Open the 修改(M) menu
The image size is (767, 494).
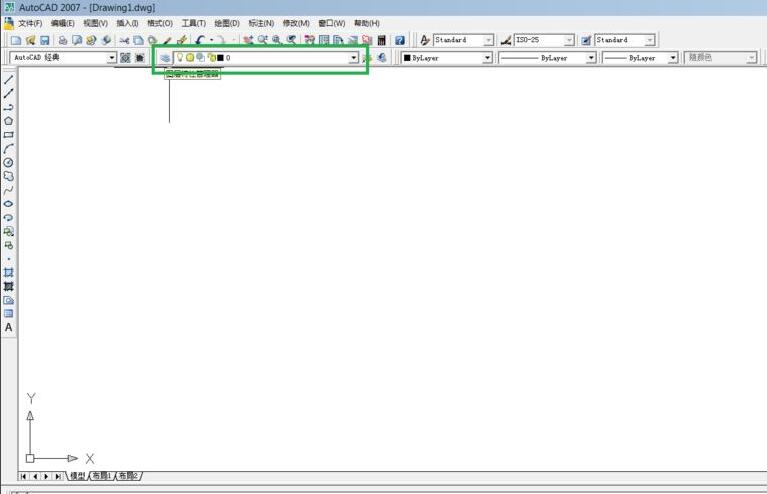296,23
